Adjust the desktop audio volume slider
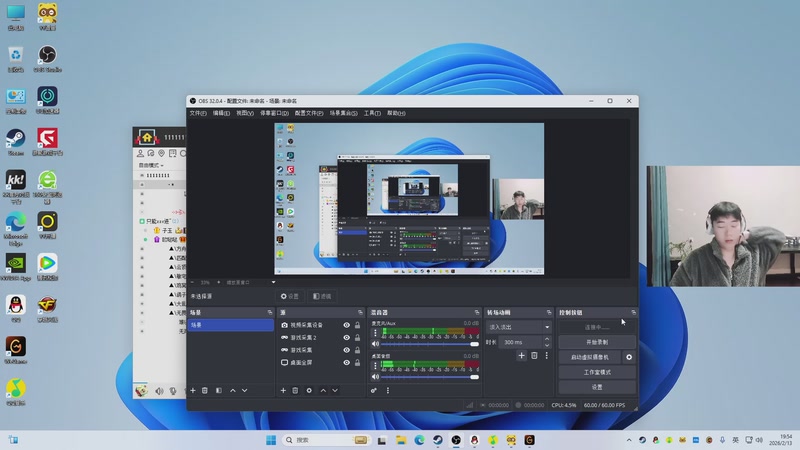 [x=431, y=377]
